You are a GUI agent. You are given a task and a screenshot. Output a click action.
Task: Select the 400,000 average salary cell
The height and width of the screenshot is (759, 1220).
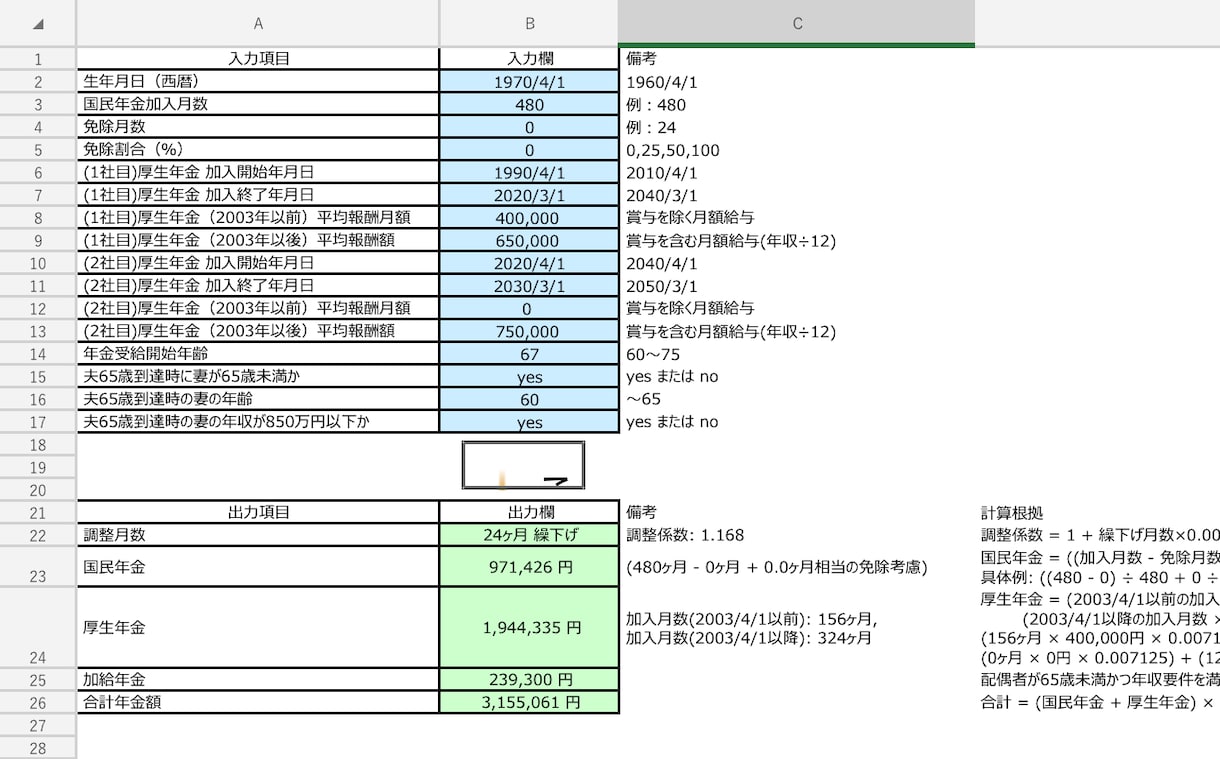tap(529, 218)
